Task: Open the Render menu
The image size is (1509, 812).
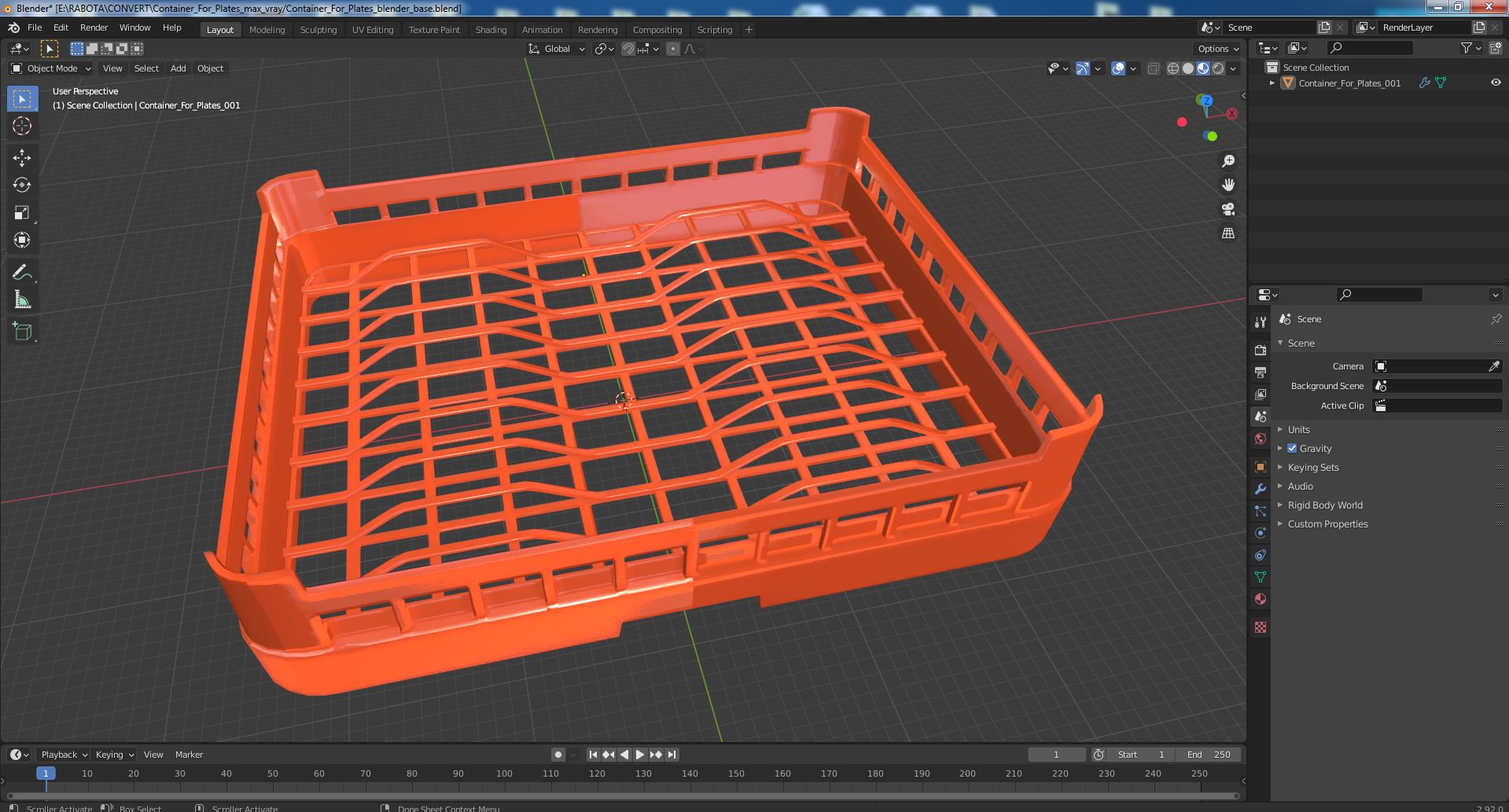Action: pyautogui.click(x=94, y=28)
